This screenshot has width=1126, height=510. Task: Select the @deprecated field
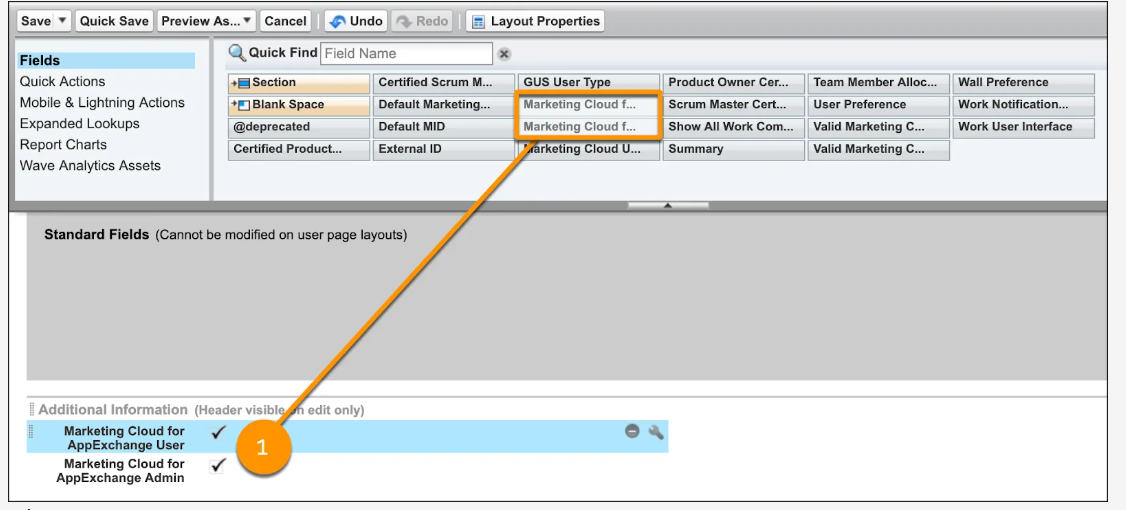tap(299, 127)
